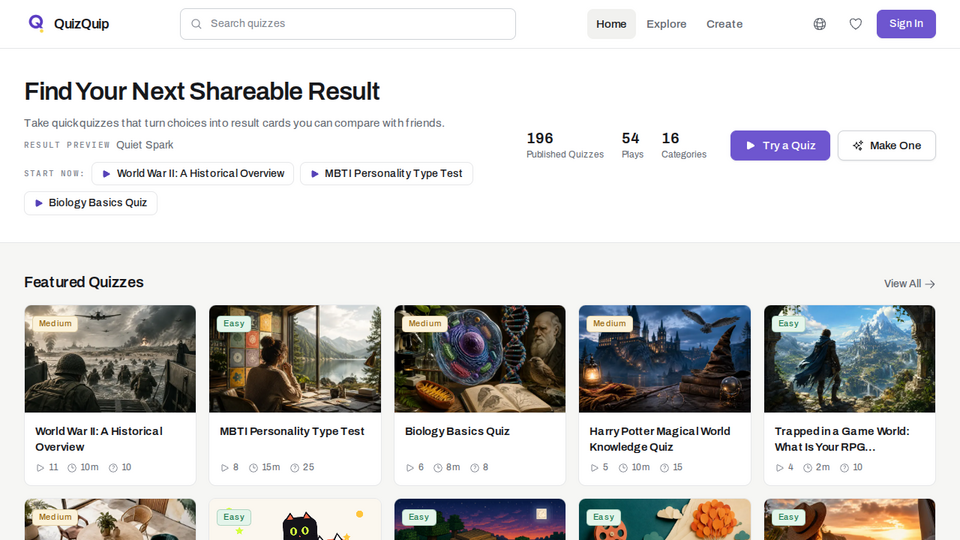The image size is (960, 540).
Task: Click Trapped in a Game World title
Action: click(842, 439)
